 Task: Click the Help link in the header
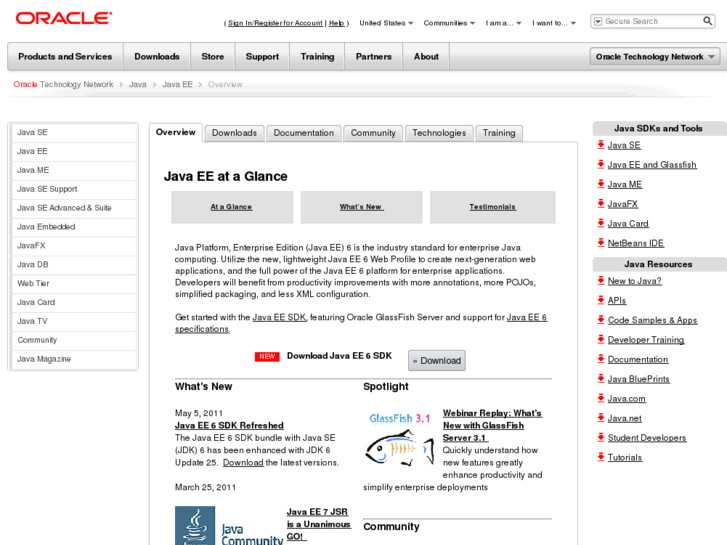337,23
